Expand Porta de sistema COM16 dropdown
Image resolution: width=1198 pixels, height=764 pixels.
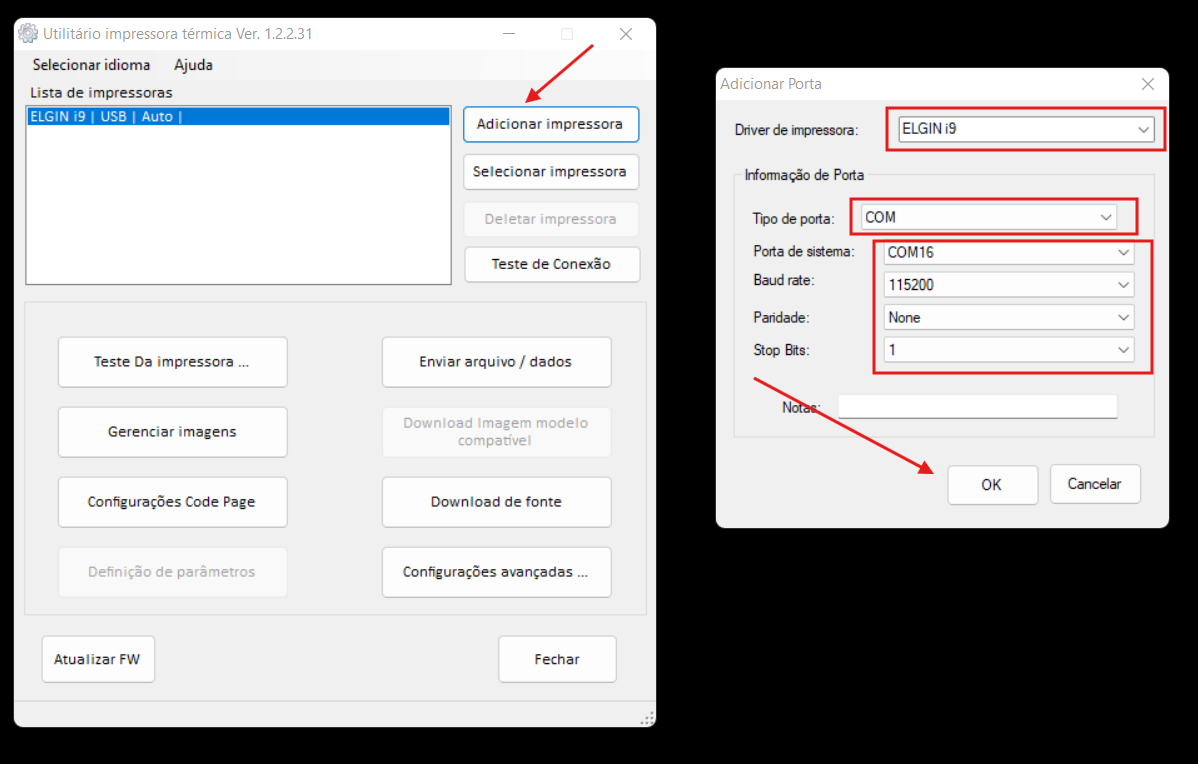point(1008,252)
